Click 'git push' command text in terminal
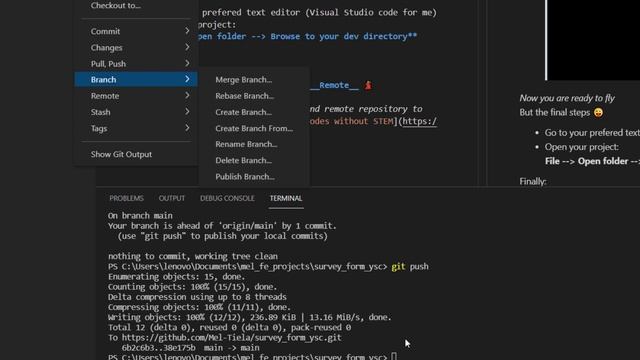 [x=410, y=267]
